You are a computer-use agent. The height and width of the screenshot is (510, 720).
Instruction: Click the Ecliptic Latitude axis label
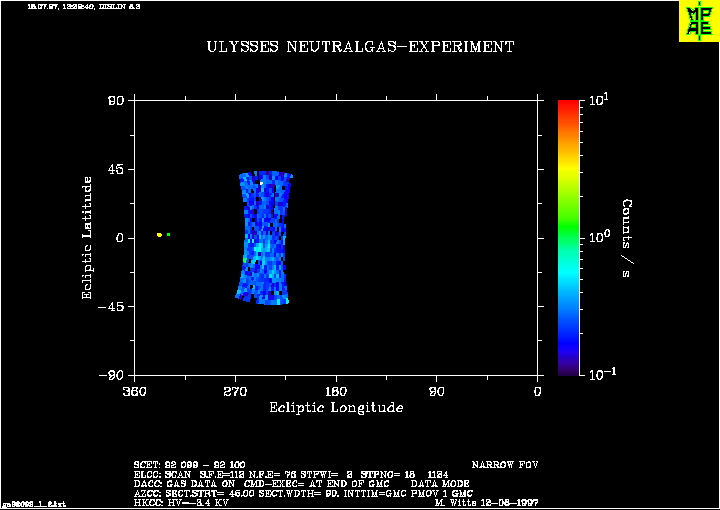click(x=87, y=238)
